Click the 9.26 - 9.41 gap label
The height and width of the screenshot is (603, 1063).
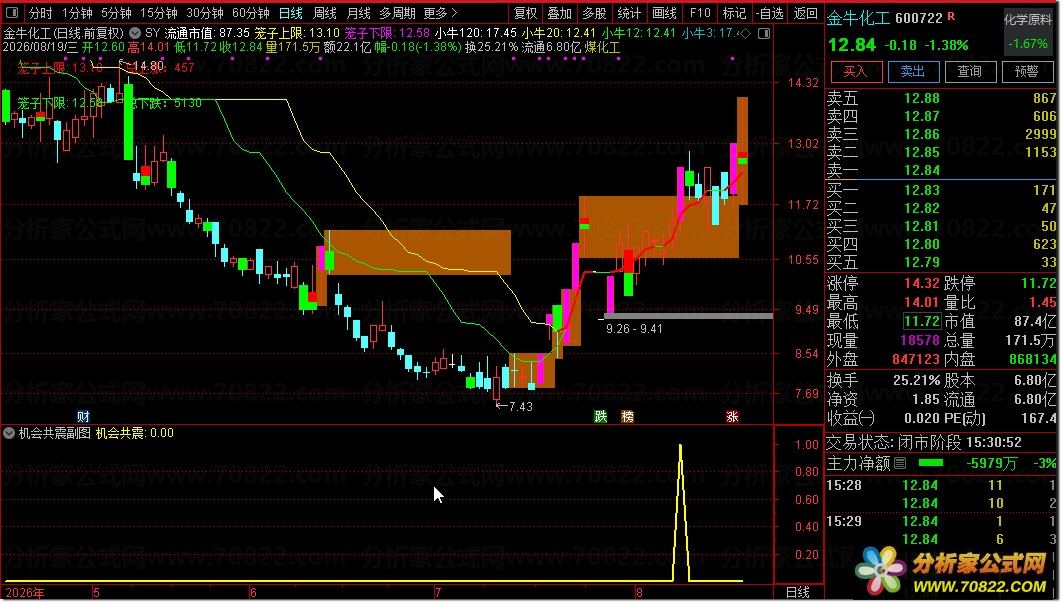tap(634, 329)
